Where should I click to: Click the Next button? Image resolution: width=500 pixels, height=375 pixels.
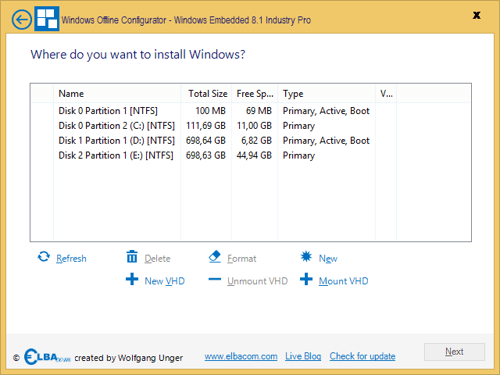click(x=454, y=352)
